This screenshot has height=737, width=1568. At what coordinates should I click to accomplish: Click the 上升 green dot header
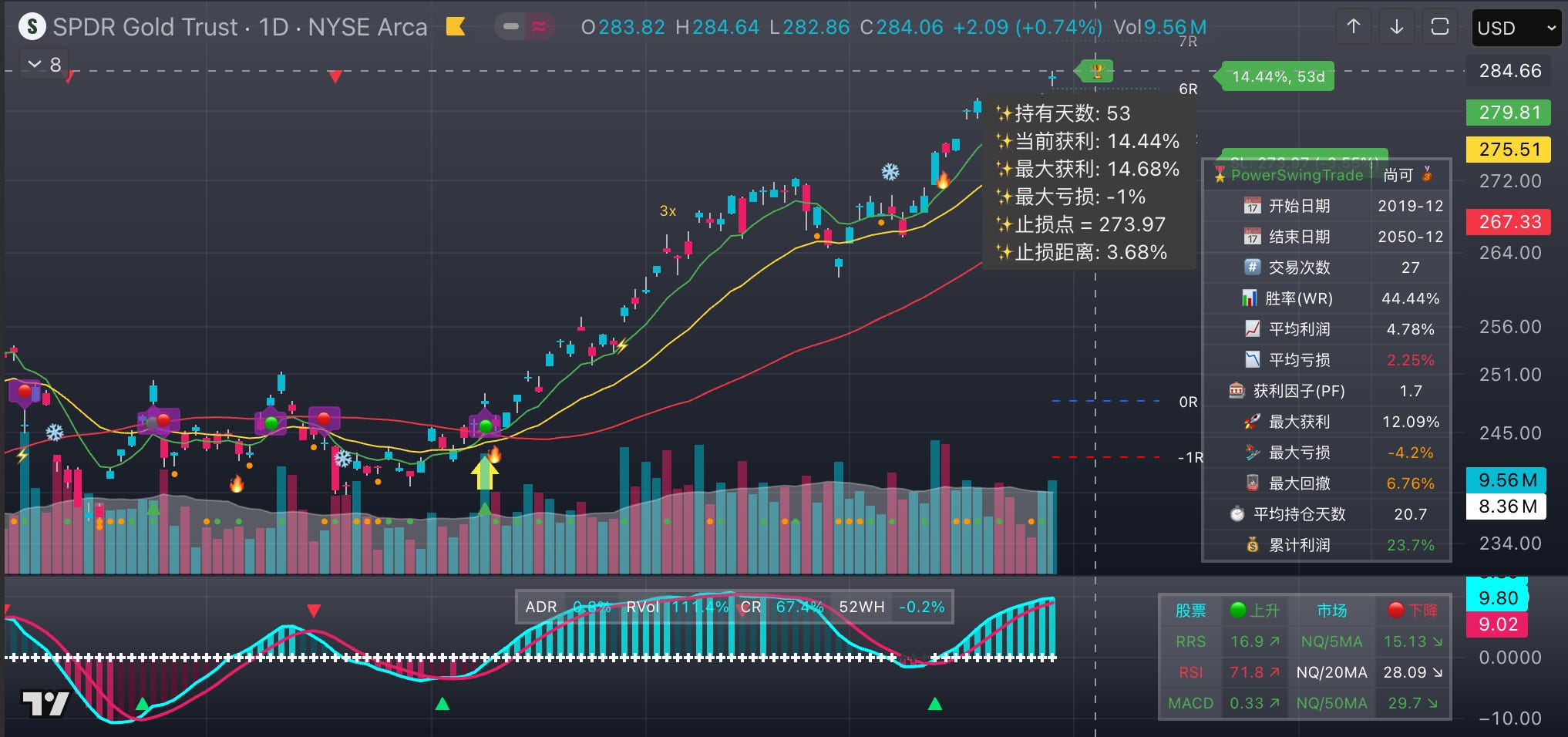pyautogui.click(x=1254, y=611)
